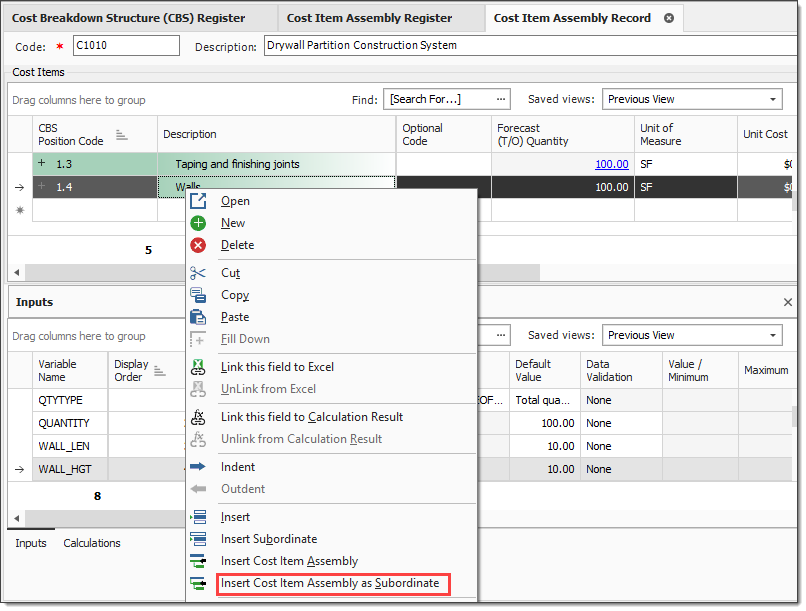Switch to Cost Item Assembly Register tab
This screenshot has height=611, width=806.
[369, 18]
